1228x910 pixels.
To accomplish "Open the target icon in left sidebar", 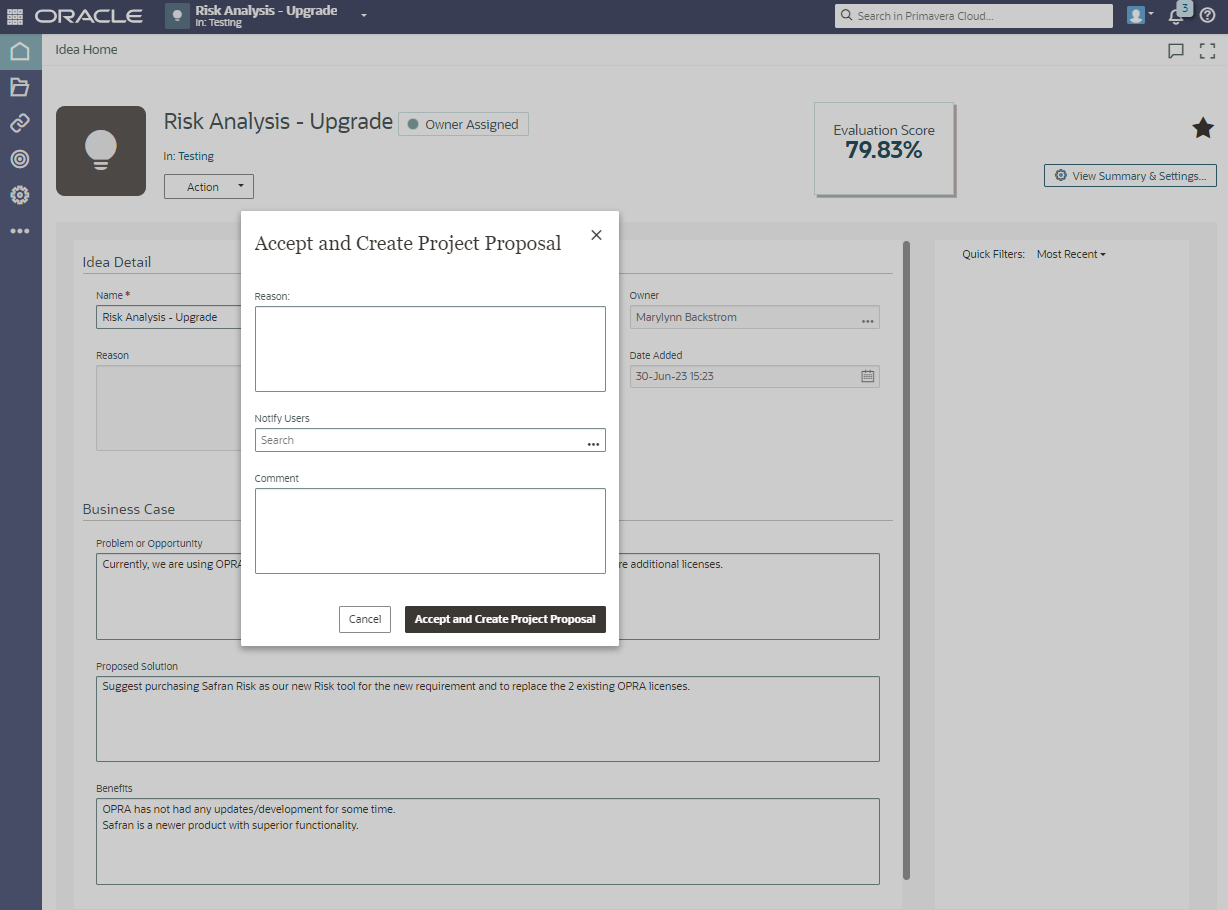I will coord(20,159).
